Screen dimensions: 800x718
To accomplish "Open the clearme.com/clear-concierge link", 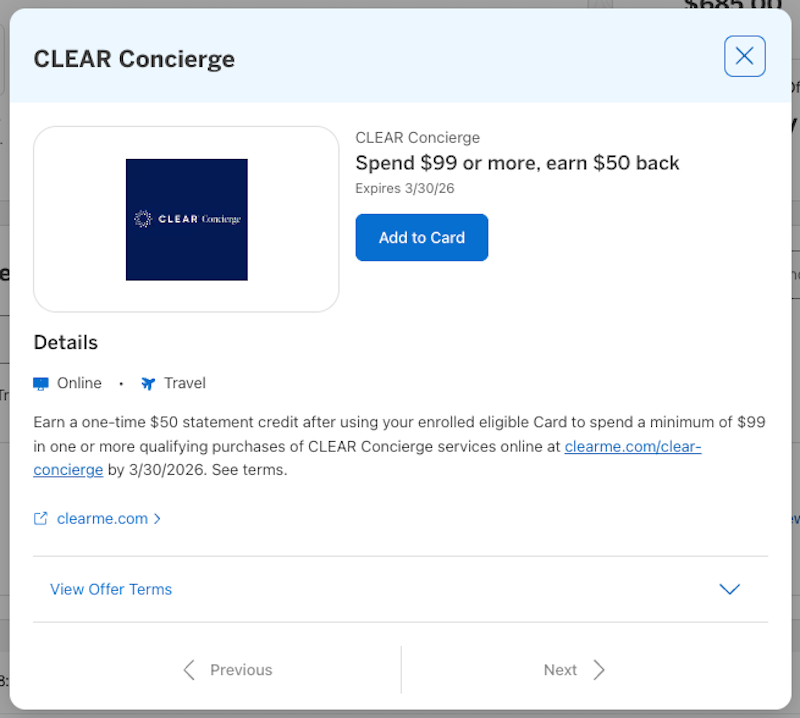I will (633, 446).
